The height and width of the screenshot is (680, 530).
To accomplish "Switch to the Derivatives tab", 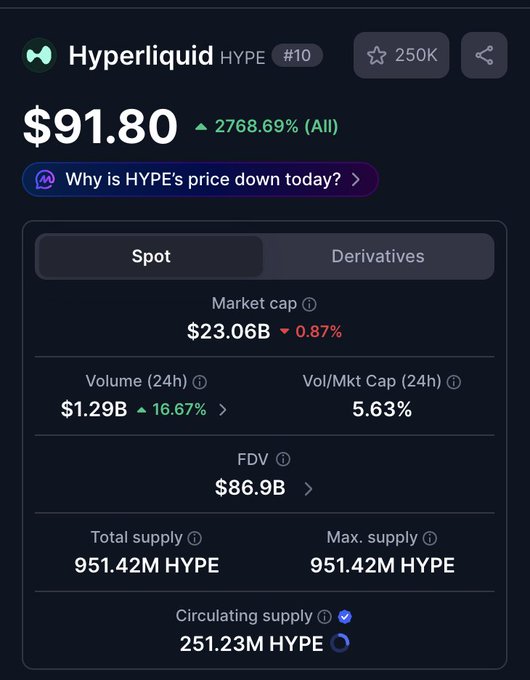I will pyautogui.click(x=378, y=256).
